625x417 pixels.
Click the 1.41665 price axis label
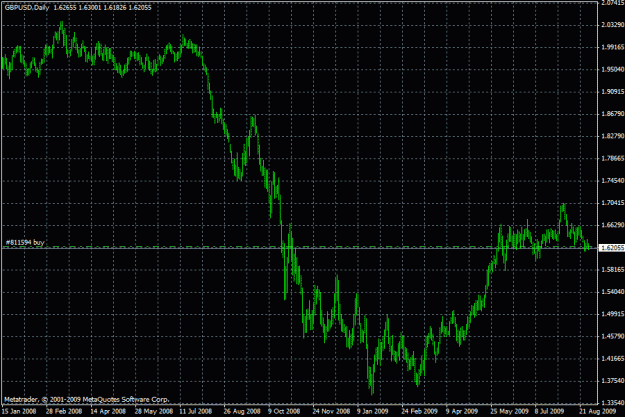[x=613, y=359]
